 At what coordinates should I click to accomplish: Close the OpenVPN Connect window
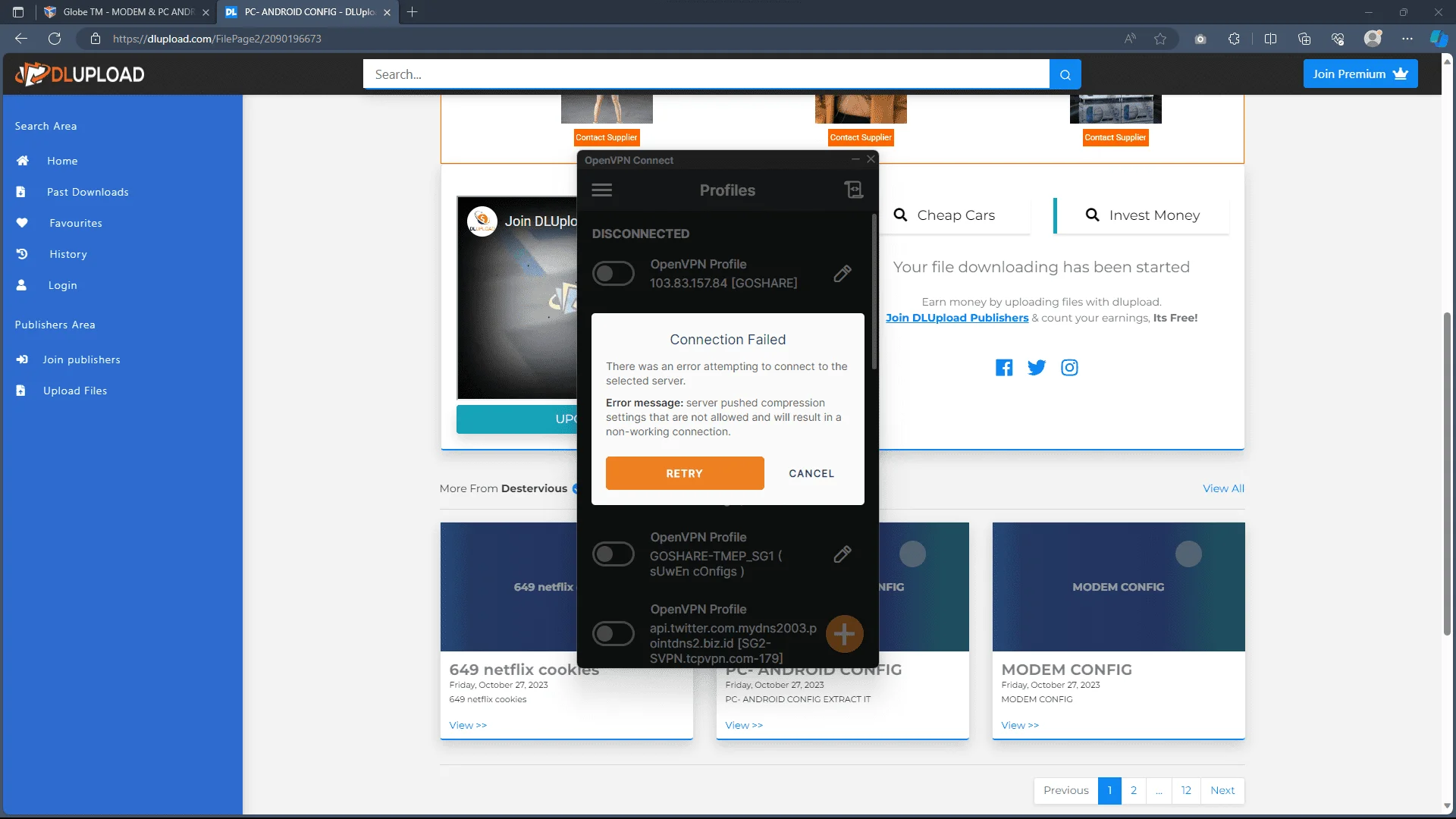871,159
